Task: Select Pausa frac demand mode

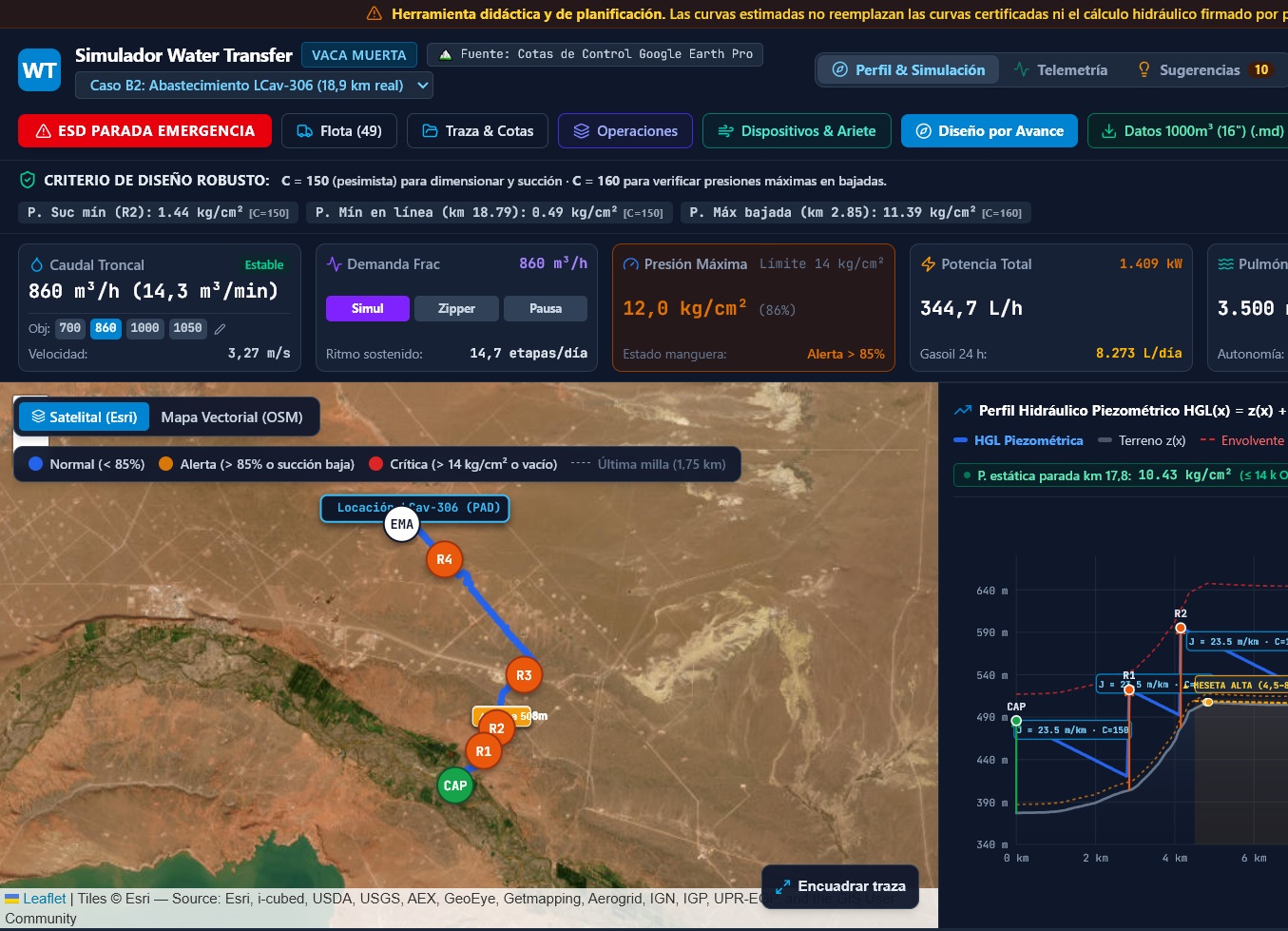Action: [x=546, y=308]
